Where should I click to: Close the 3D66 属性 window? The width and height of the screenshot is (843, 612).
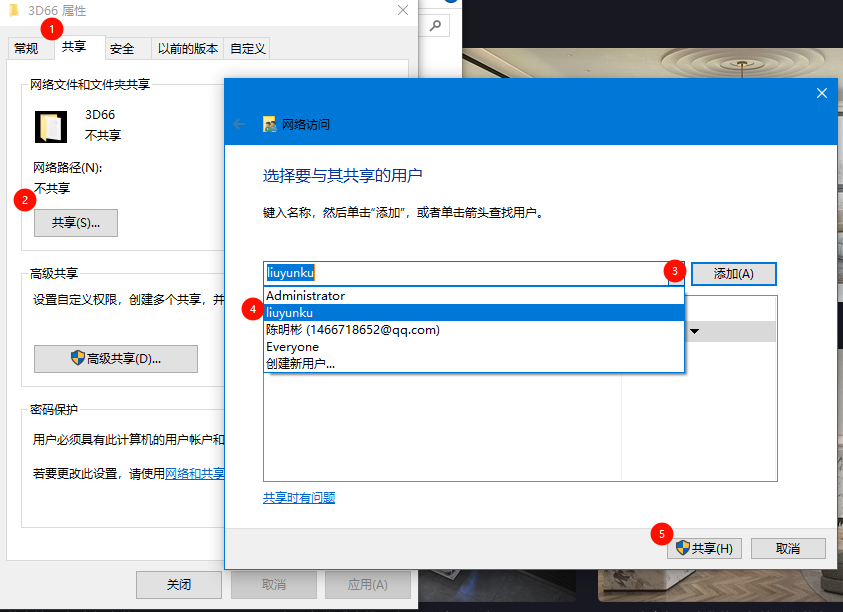tap(402, 11)
